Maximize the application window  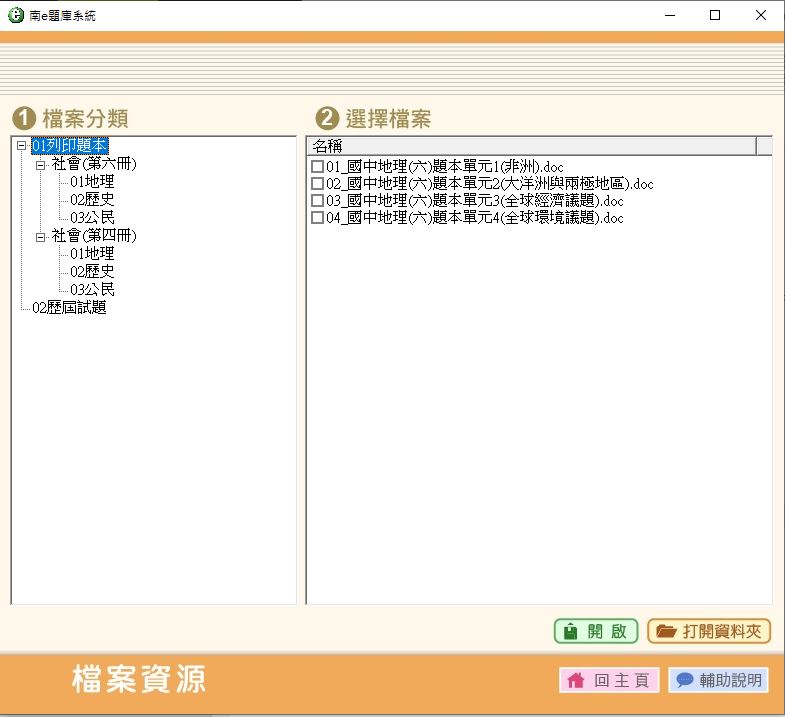[714, 15]
